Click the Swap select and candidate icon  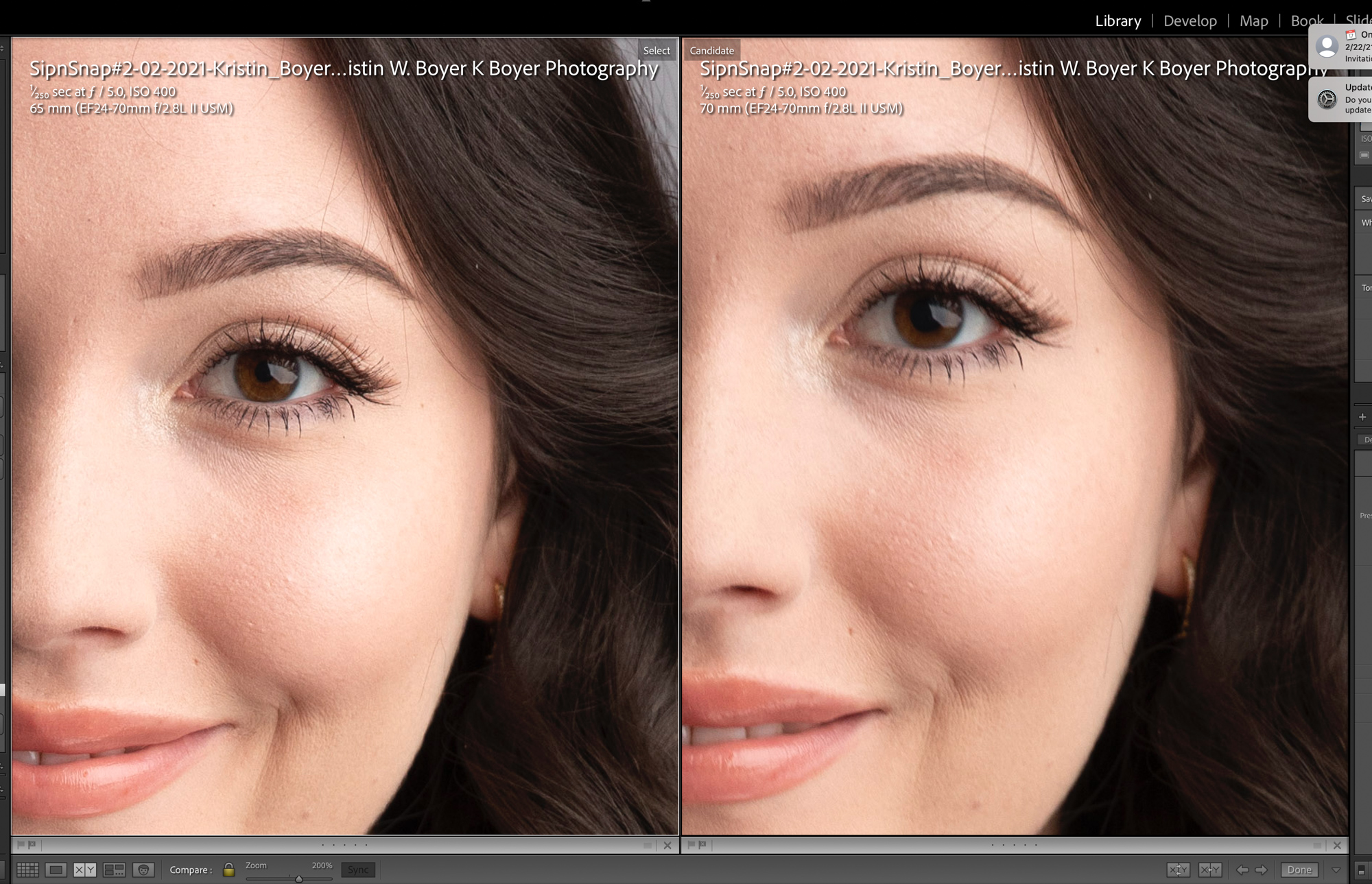(x=1179, y=870)
